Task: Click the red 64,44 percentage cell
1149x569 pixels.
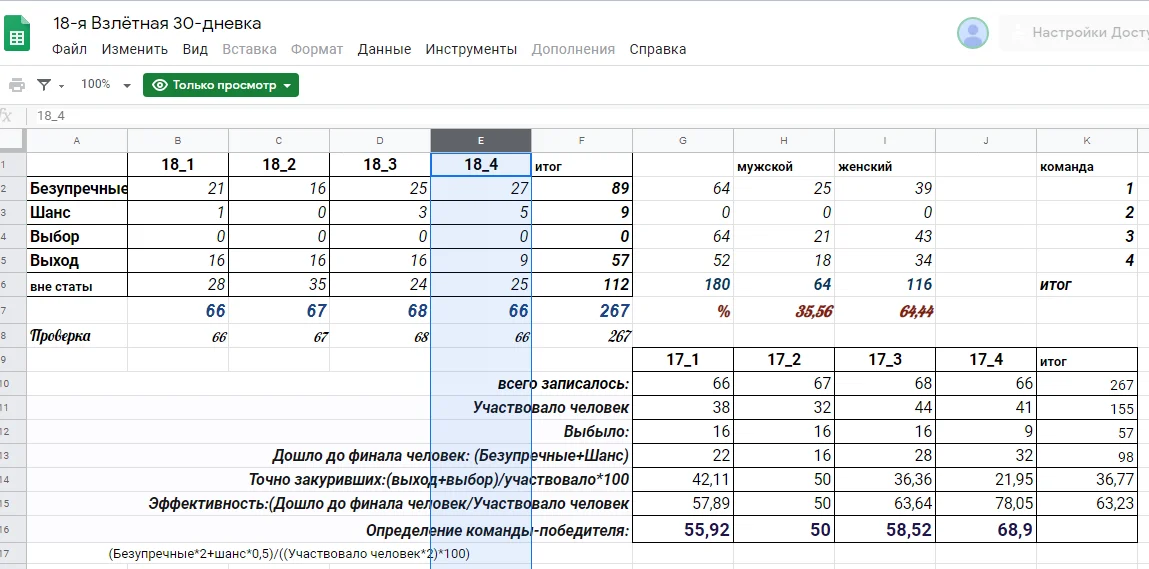Action: tap(884, 311)
